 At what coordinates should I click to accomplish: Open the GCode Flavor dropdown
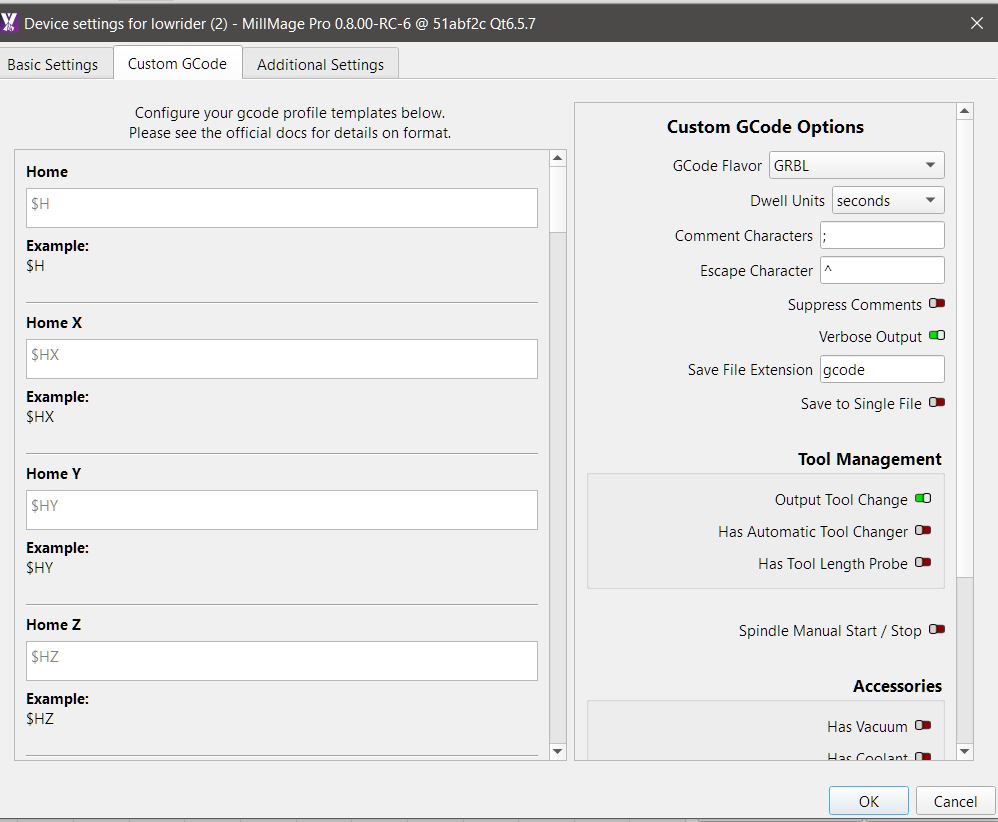click(856, 166)
